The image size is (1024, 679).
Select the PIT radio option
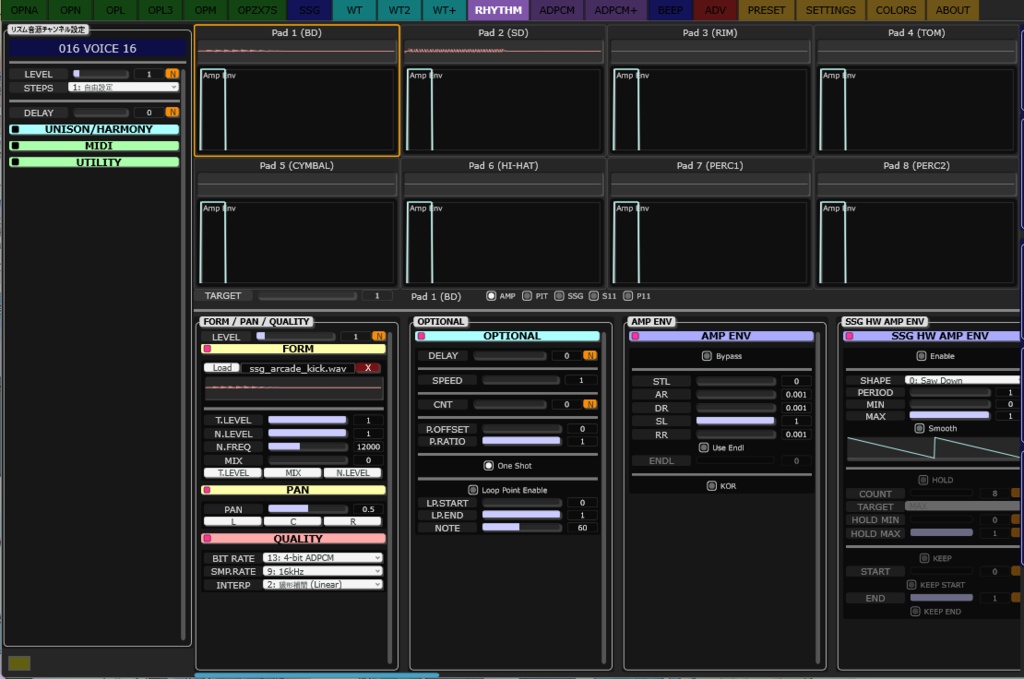point(527,296)
